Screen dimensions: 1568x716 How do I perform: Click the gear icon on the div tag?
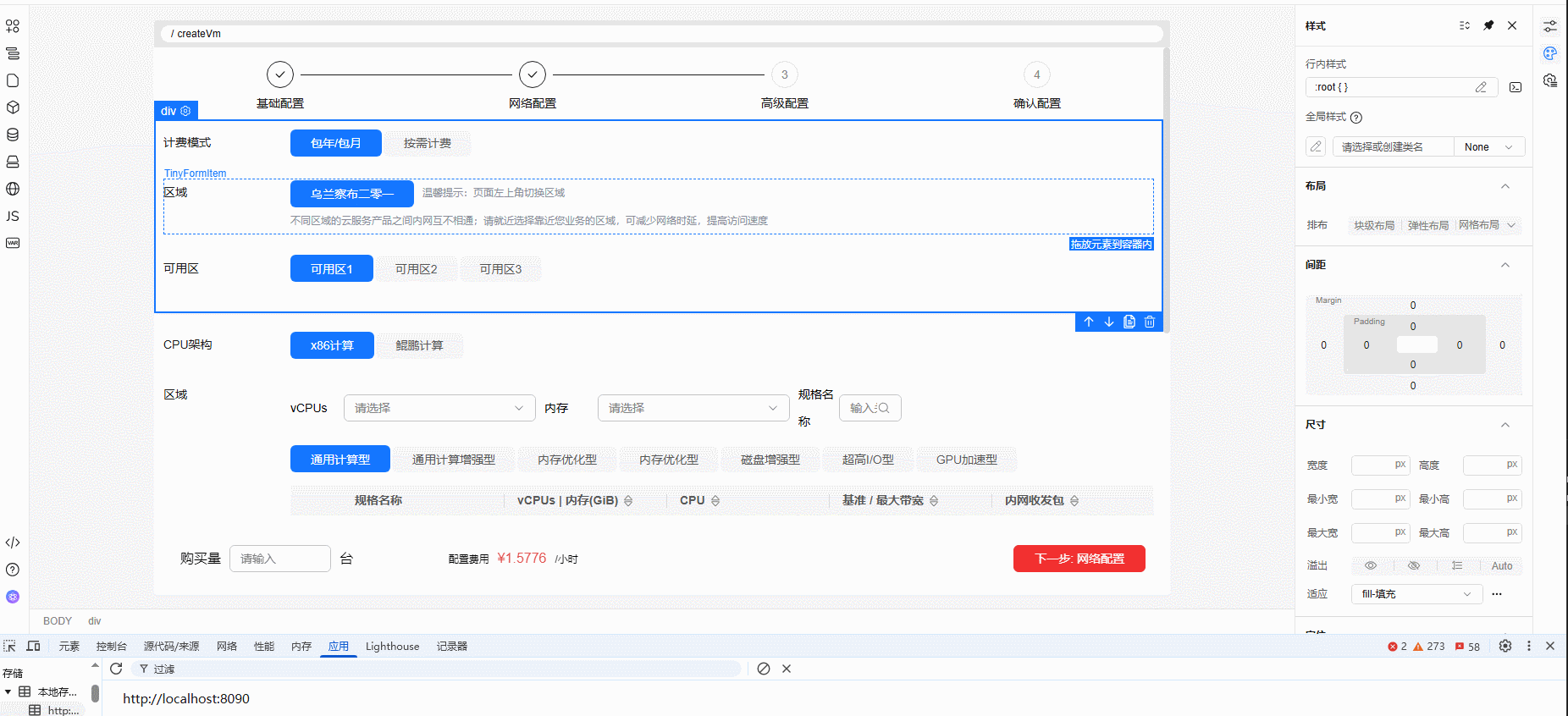tap(186, 111)
